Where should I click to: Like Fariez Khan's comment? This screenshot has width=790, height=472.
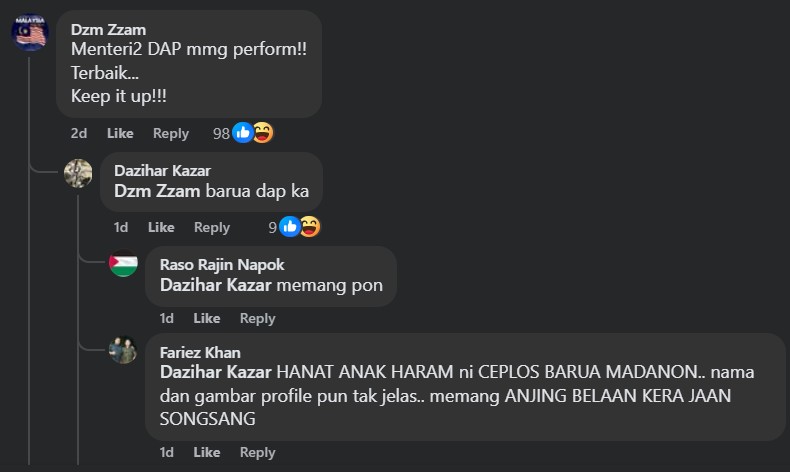[206, 452]
